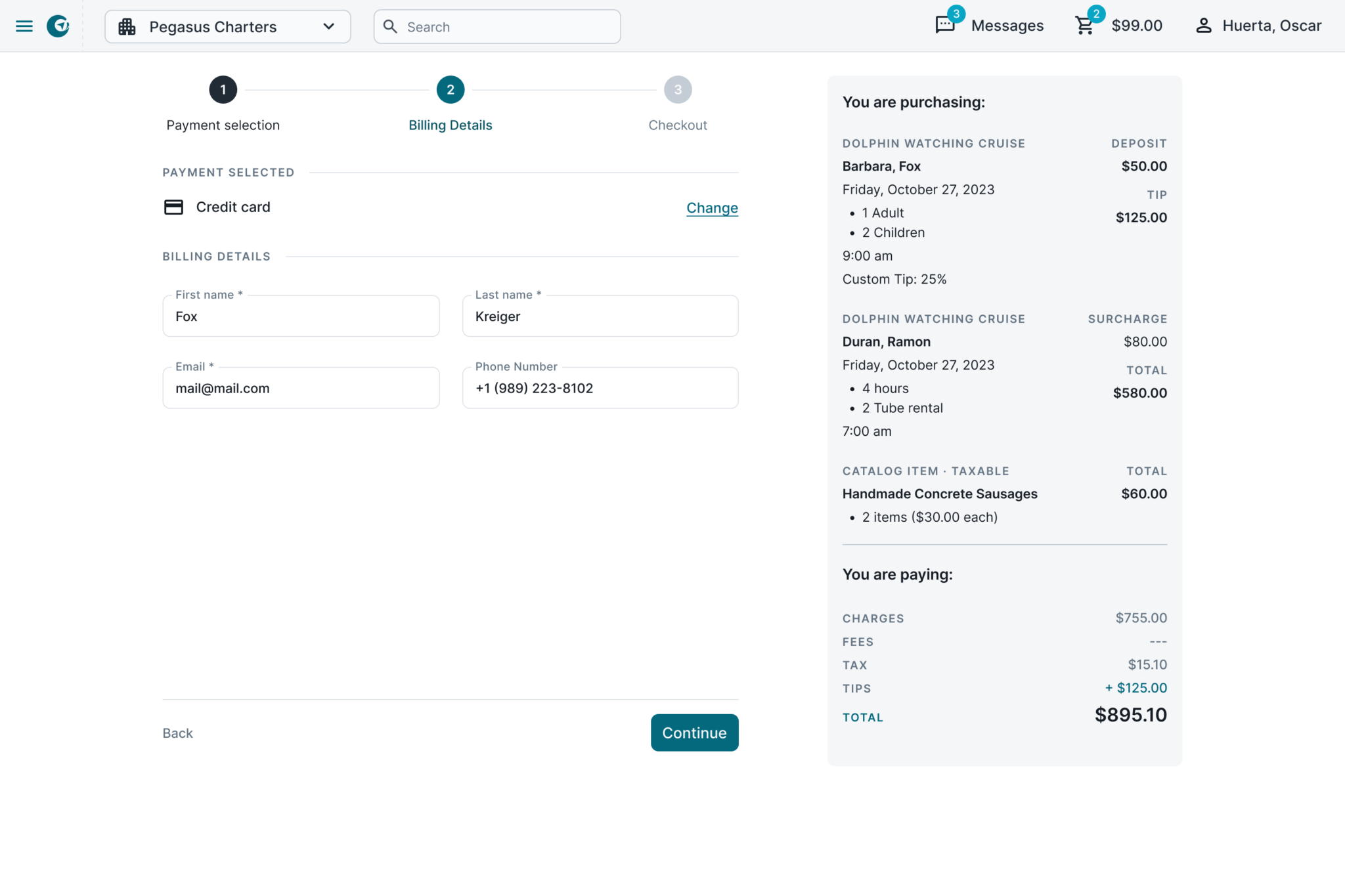Edit the First name field containing Fox
Viewport: 1345px width, 896px height.
pyautogui.click(x=301, y=316)
